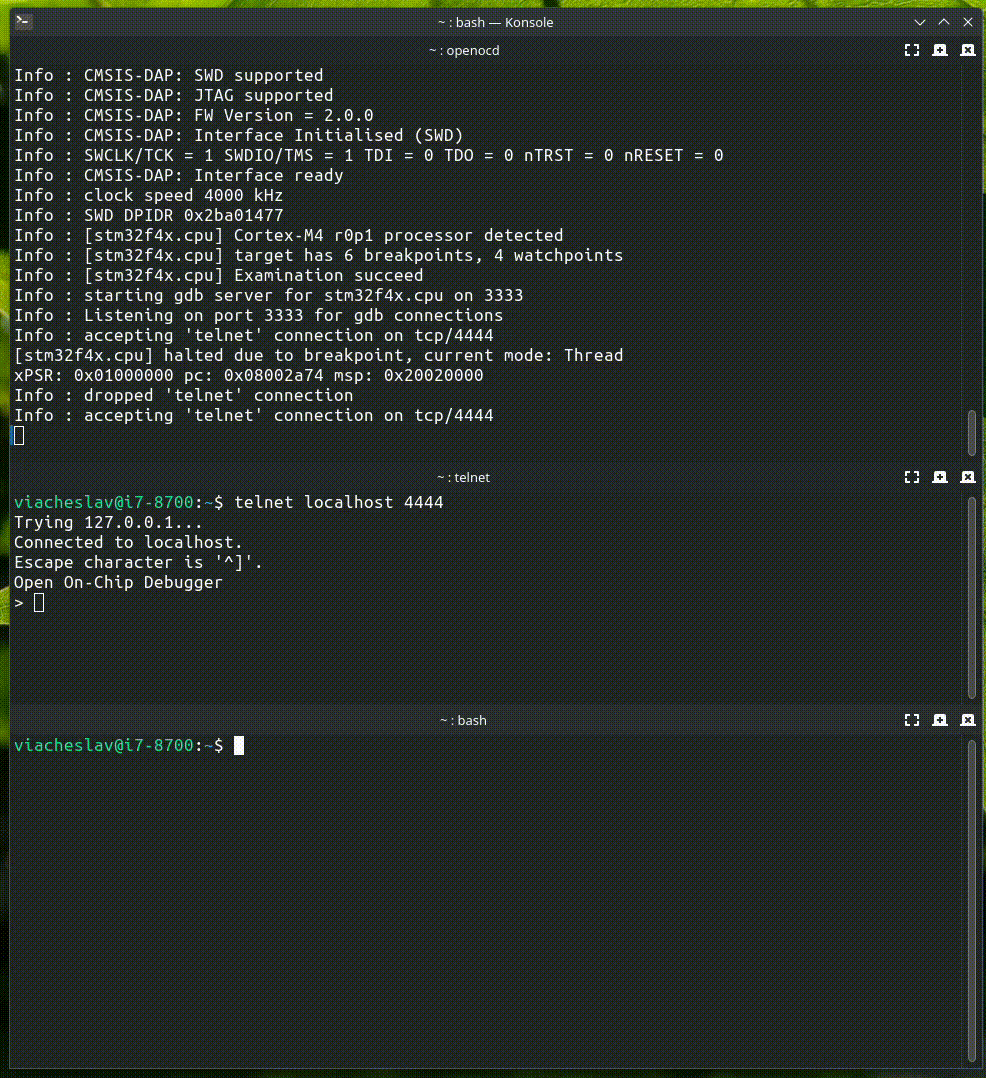Maximize the openocd split pane
Viewport: 986px width, 1078px height.
click(x=912, y=50)
